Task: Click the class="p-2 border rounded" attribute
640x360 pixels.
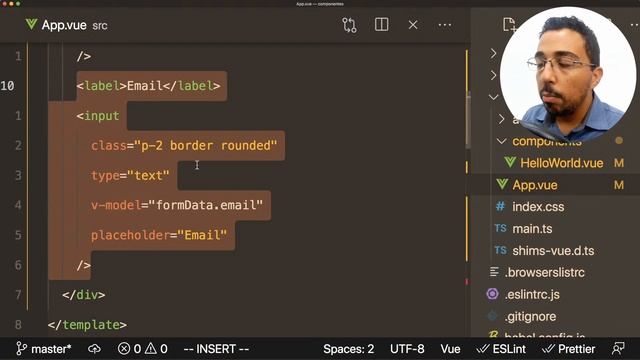Action: coord(184,146)
